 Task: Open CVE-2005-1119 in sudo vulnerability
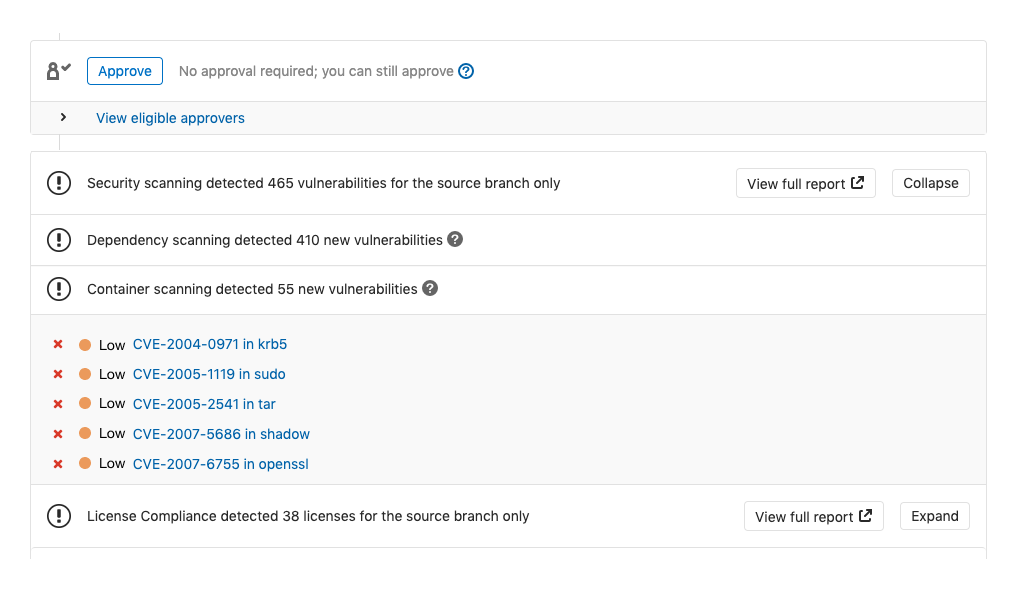(209, 374)
